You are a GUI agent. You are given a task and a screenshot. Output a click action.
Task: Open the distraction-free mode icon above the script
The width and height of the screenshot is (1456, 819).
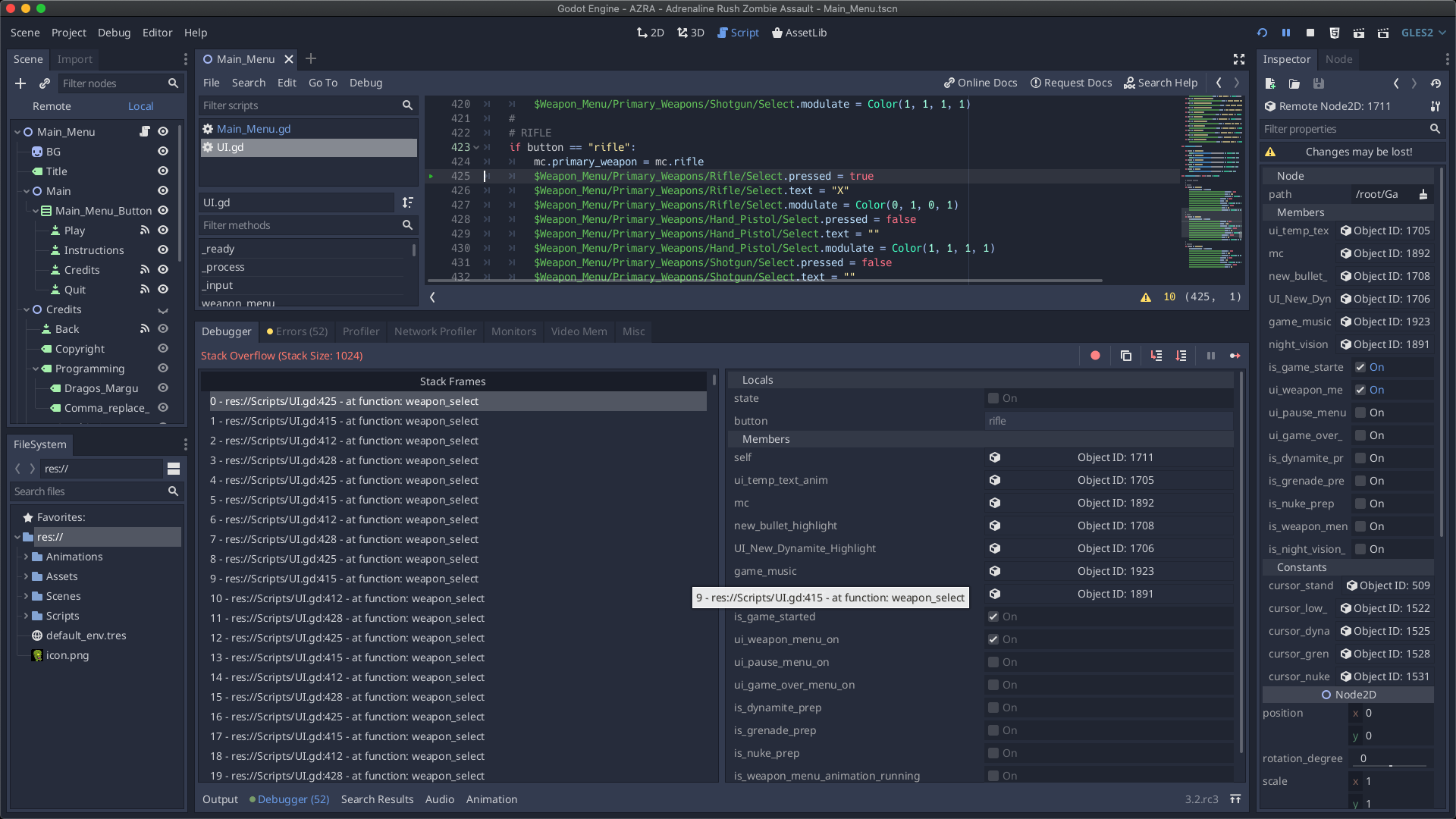[1239, 59]
